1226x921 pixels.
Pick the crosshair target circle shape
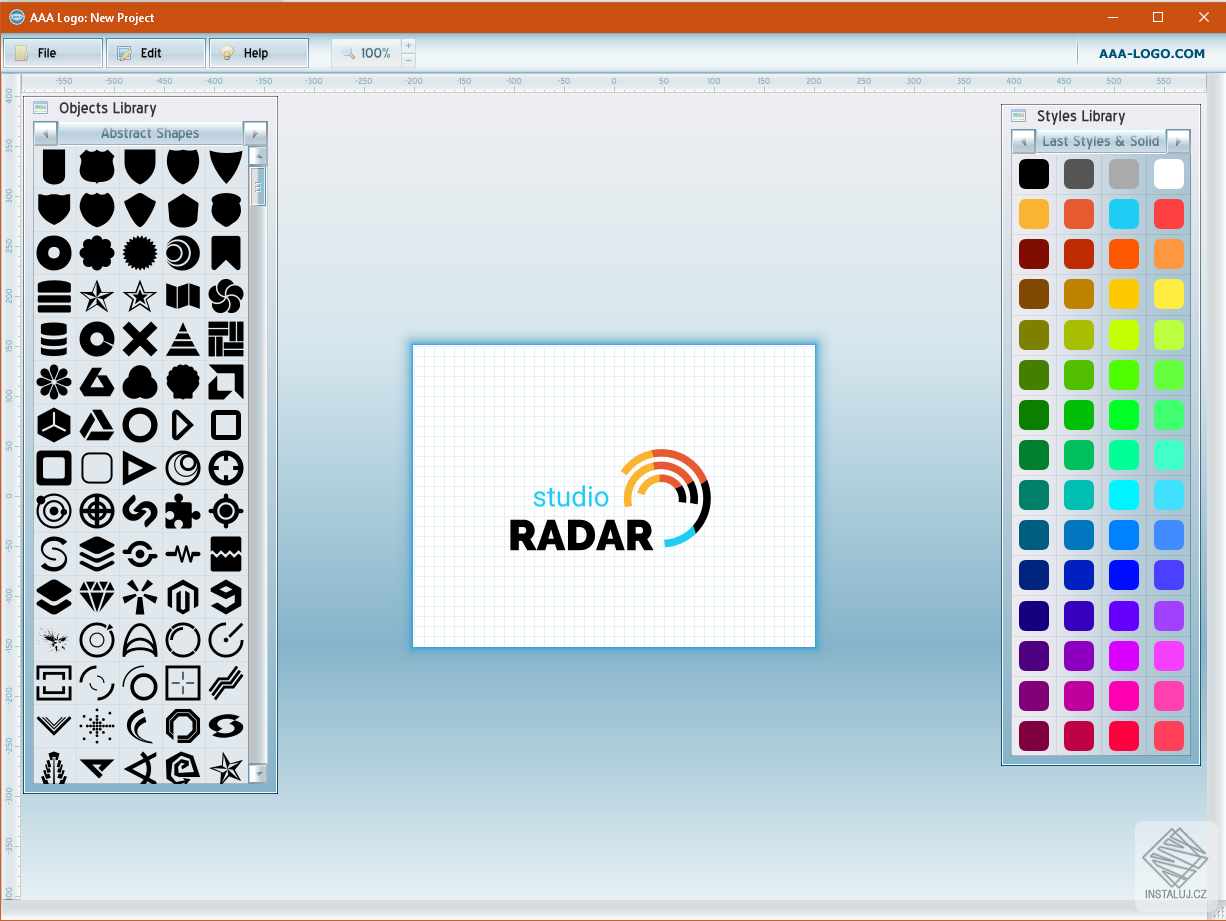97,511
